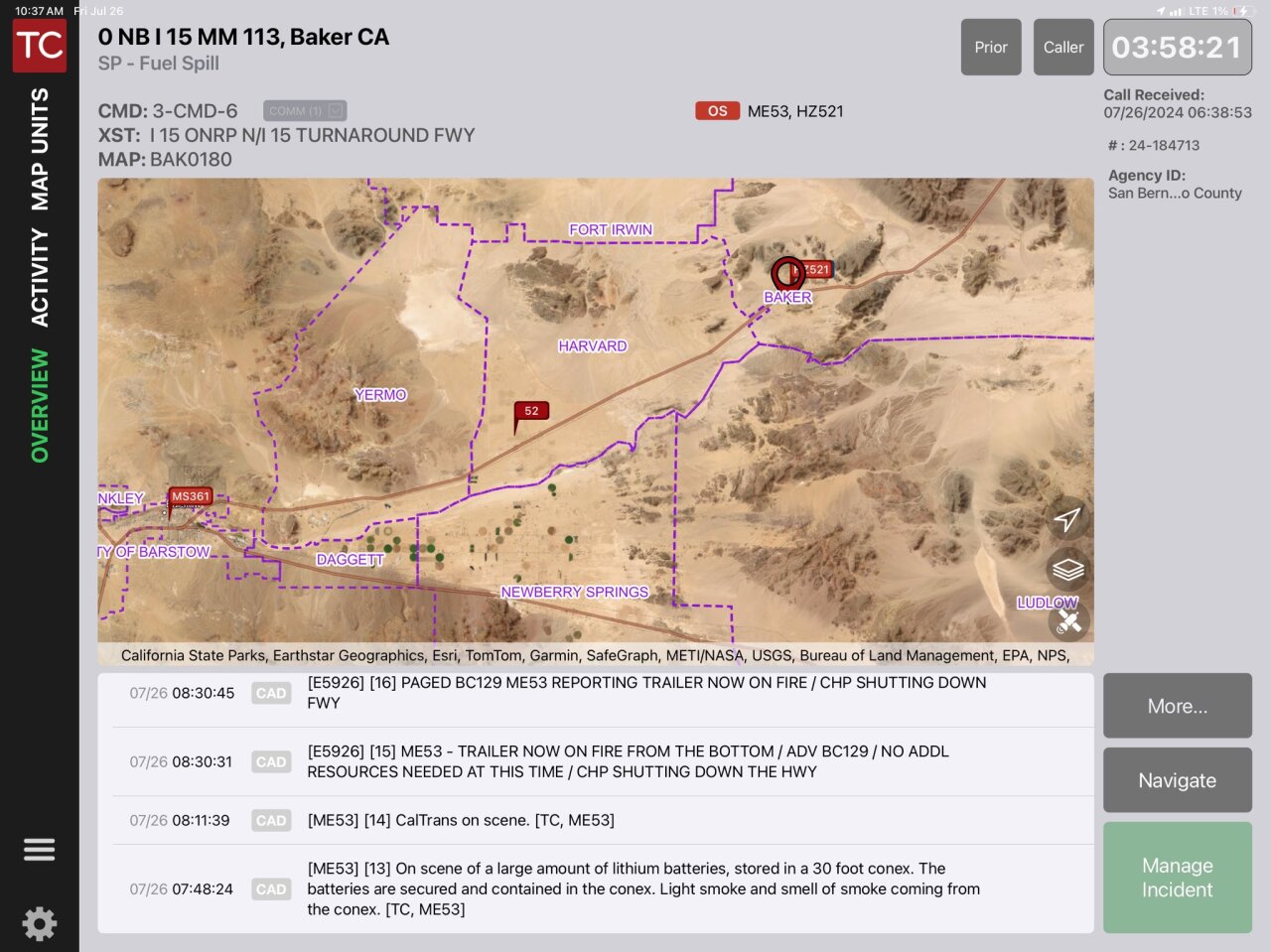Expand the COMM (1) dropdown

303,111
